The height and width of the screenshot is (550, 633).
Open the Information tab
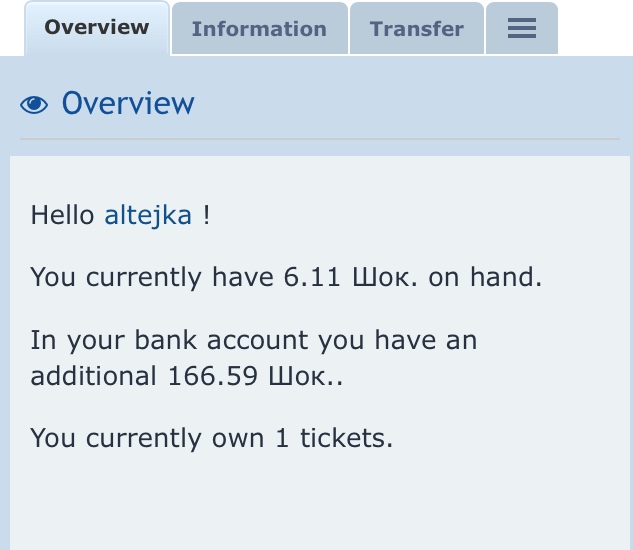tap(259, 29)
